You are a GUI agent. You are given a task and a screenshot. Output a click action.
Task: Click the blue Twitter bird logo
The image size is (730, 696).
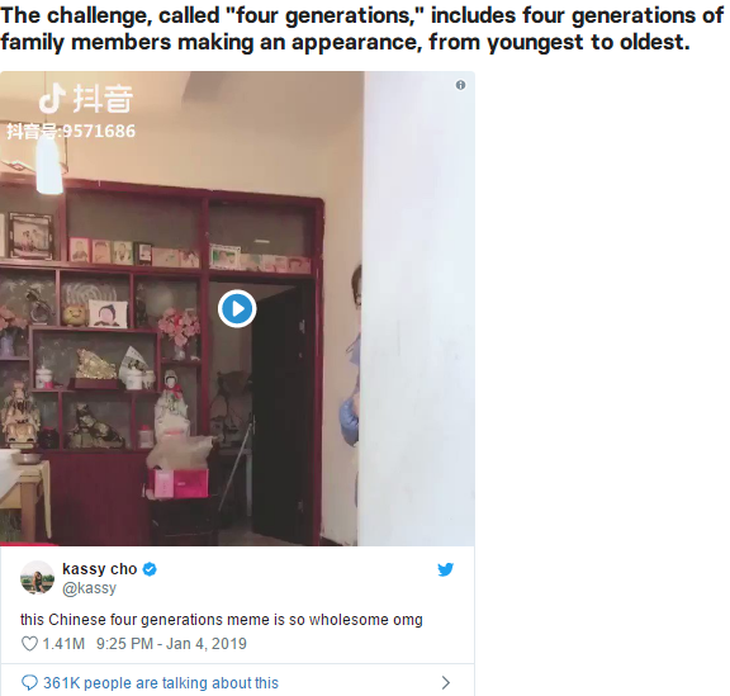(x=446, y=569)
